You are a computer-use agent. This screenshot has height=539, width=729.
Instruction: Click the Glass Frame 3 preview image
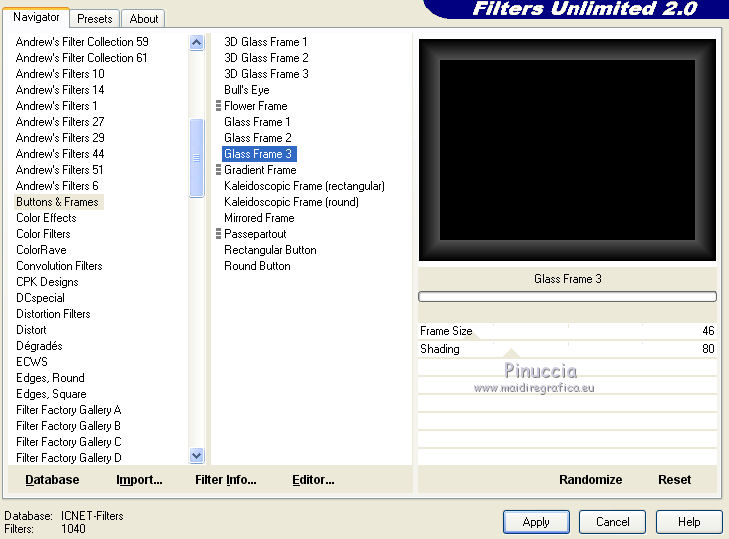(x=567, y=150)
